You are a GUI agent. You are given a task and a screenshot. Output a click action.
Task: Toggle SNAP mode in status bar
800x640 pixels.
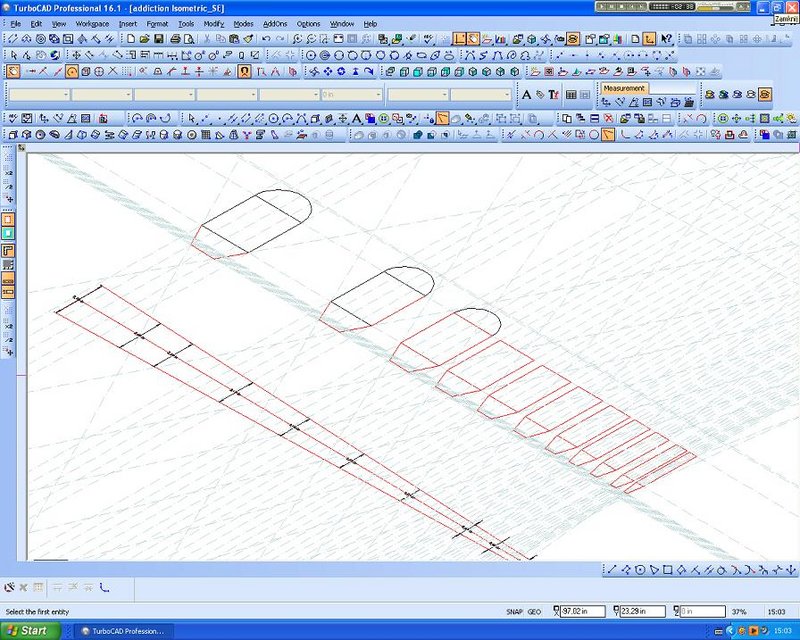(x=514, y=611)
